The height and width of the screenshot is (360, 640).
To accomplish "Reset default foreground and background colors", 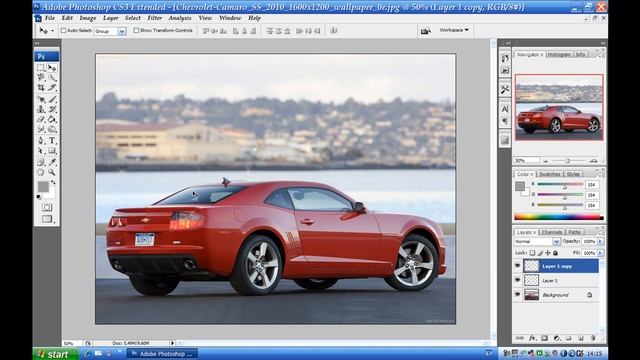I will point(39,197).
